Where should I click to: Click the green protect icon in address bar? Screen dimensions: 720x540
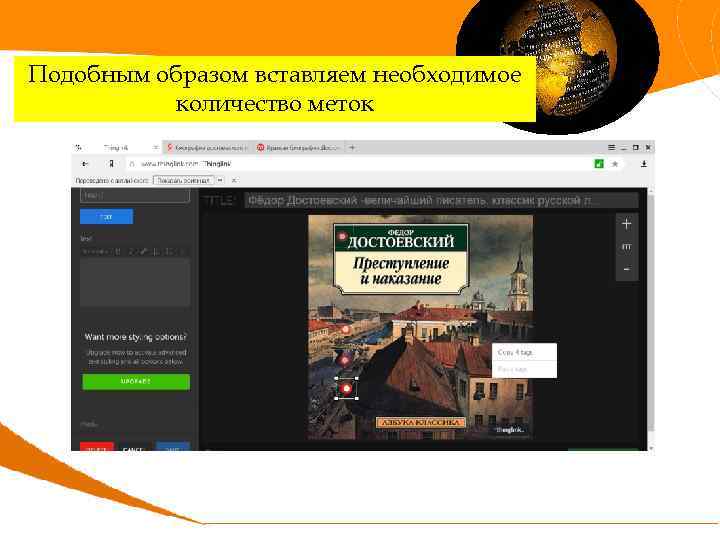[x=599, y=164]
